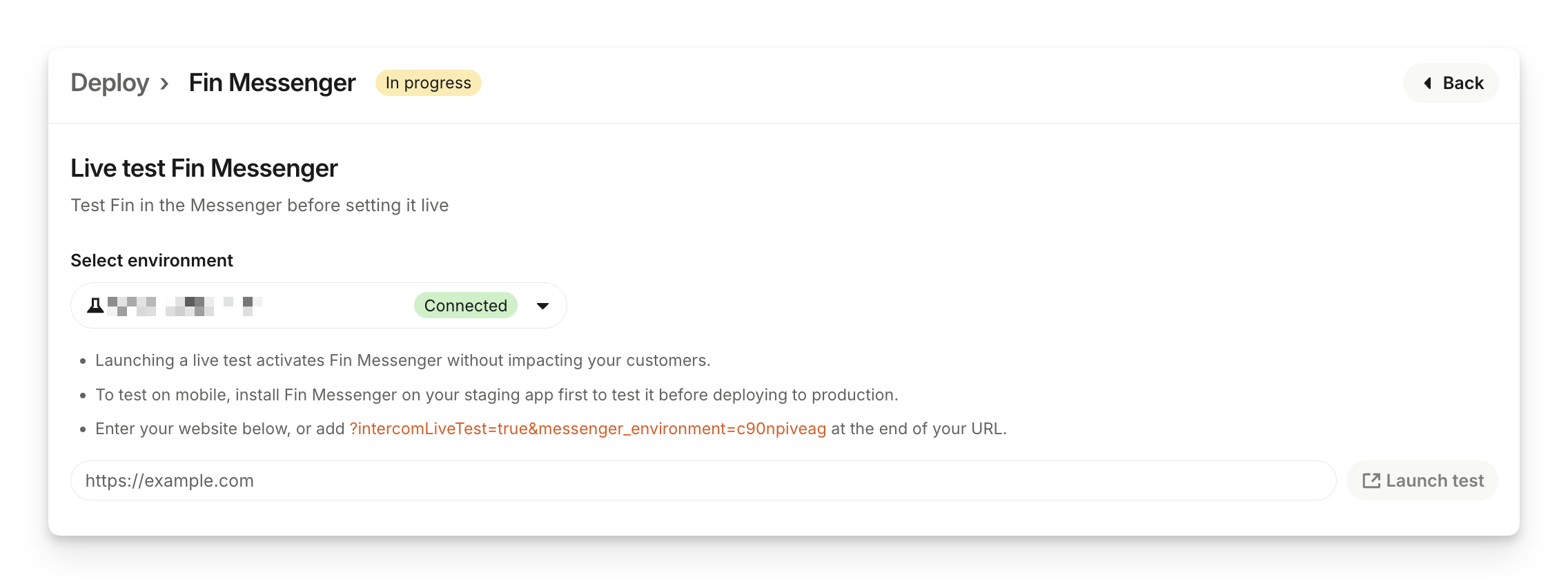Viewport: 1568px width, 584px height.
Task: Click the left arrow icon in Back
Action: 1427,84
